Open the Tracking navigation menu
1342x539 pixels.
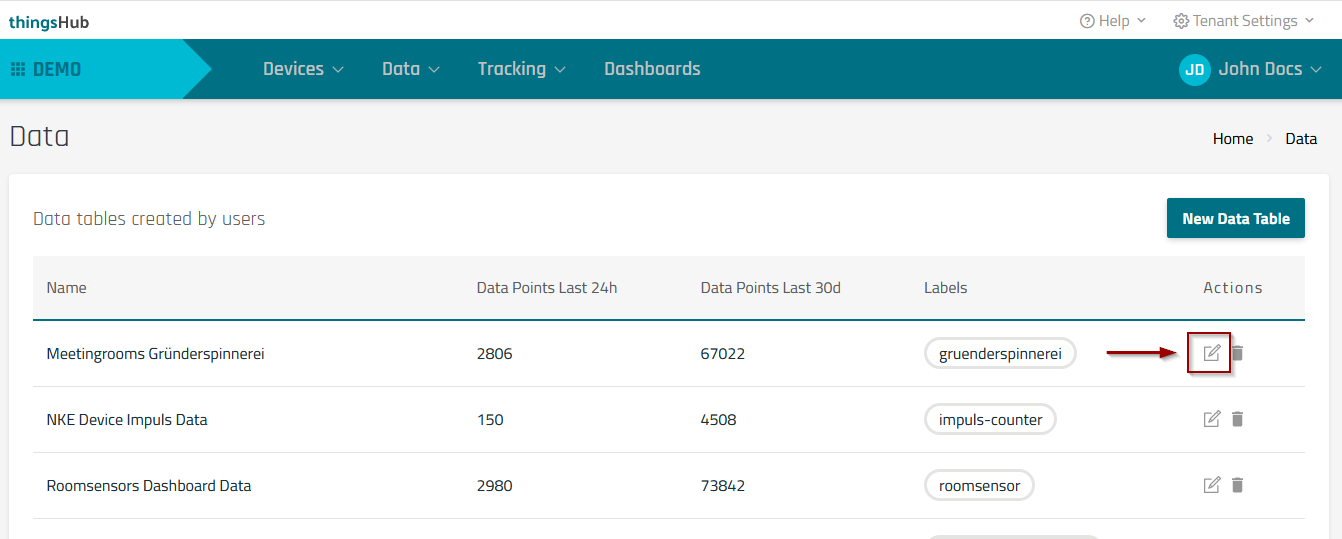[x=521, y=69]
